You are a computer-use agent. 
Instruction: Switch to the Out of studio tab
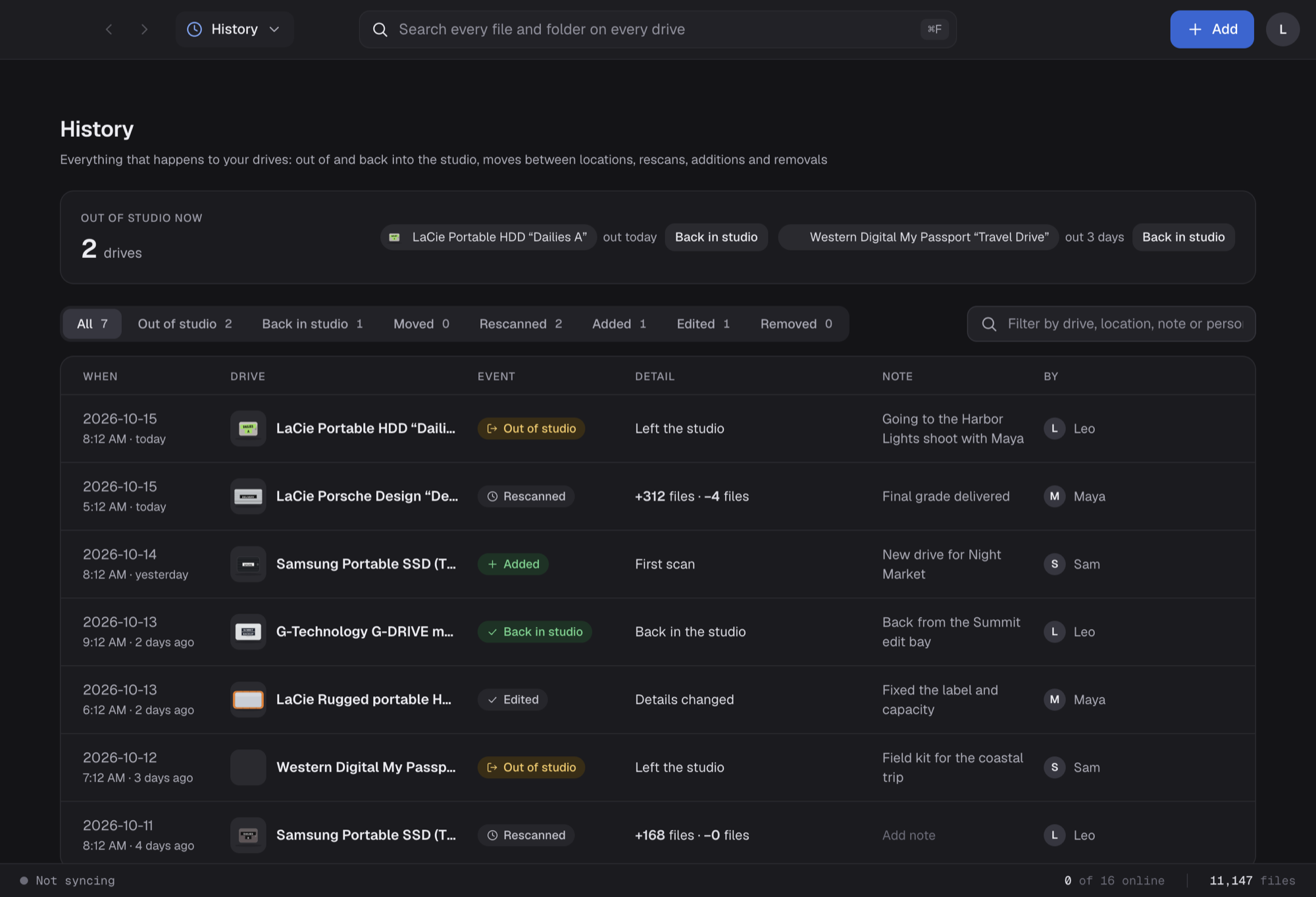(185, 324)
